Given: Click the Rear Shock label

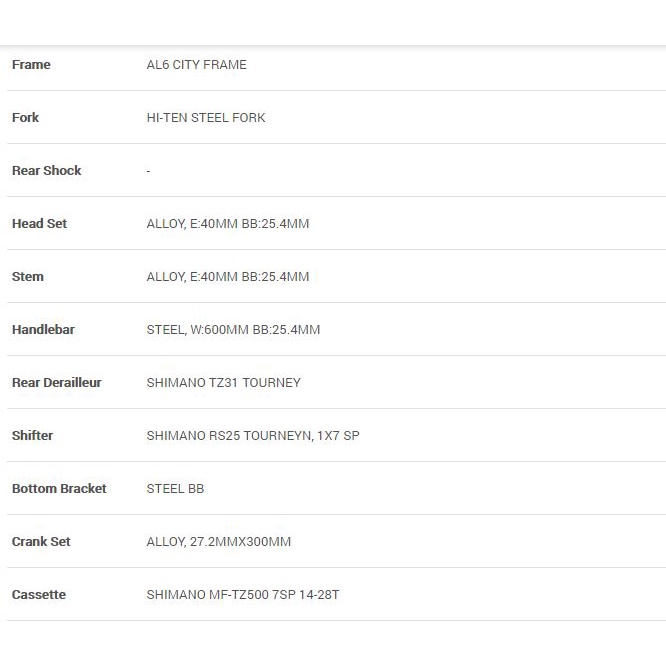Looking at the screenshot, I should point(47,171).
